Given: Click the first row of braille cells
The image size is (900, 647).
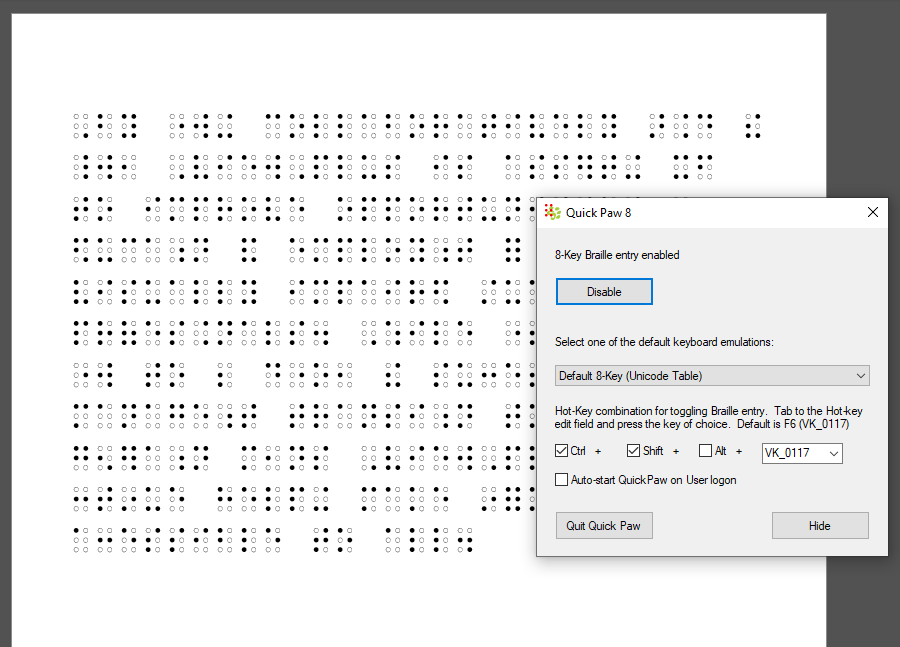Looking at the screenshot, I should coord(300,124).
